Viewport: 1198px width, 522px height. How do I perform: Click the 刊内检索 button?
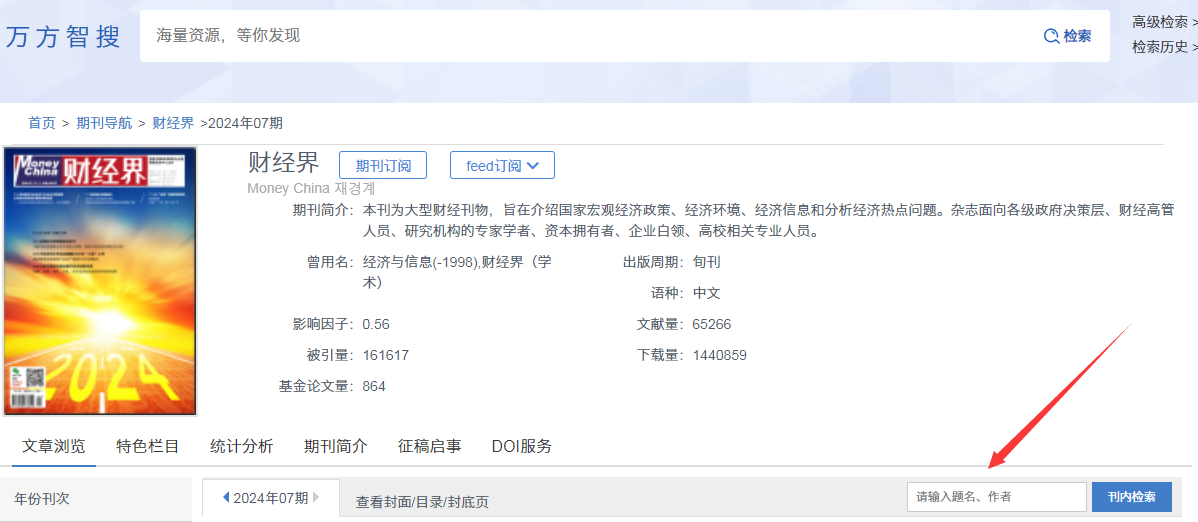pyautogui.click(x=1132, y=497)
